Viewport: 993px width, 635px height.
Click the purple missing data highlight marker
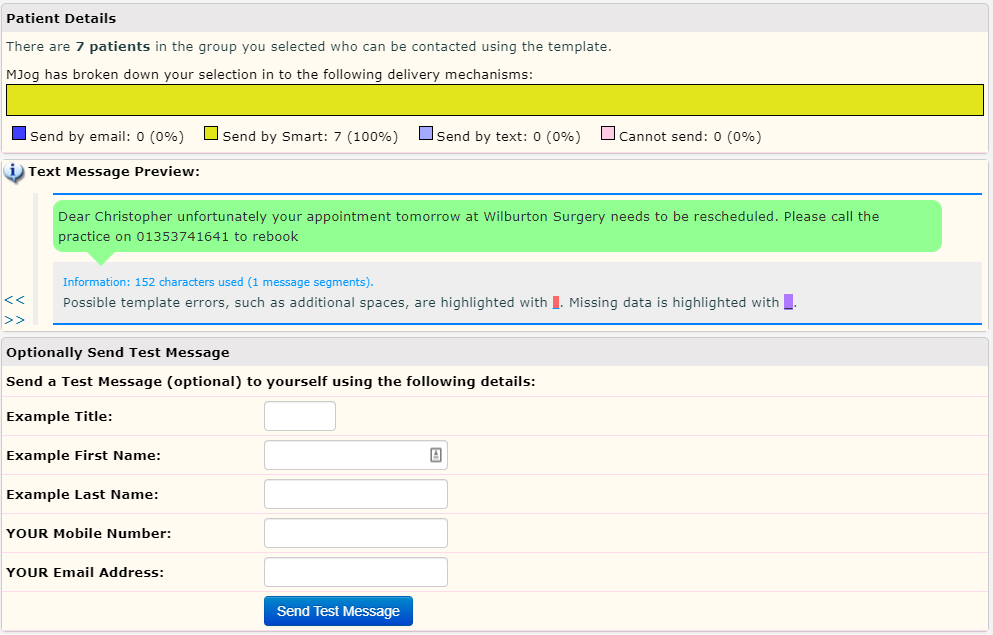[x=788, y=302]
